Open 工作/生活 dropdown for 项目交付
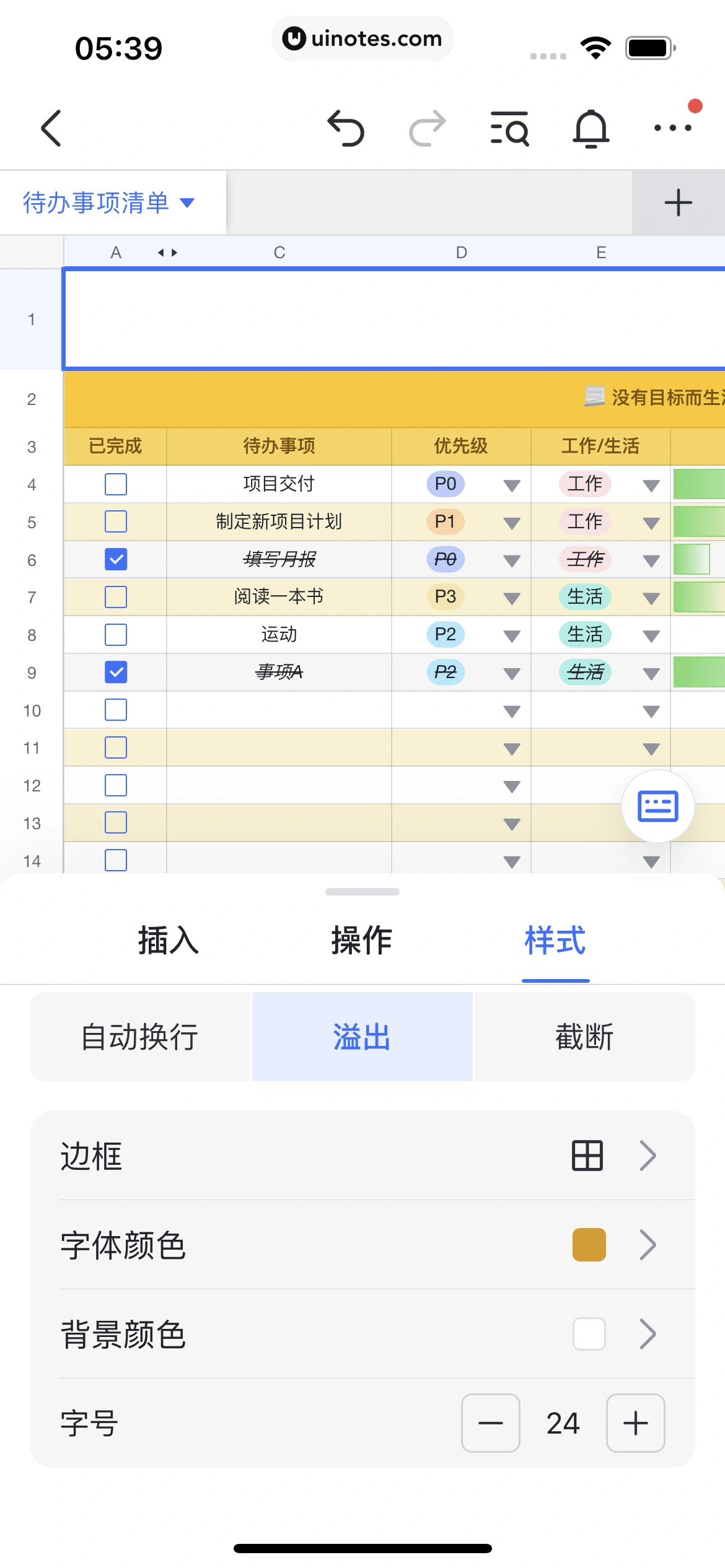The height and width of the screenshot is (1568, 725). pyautogui.click(x=651, y=486)
